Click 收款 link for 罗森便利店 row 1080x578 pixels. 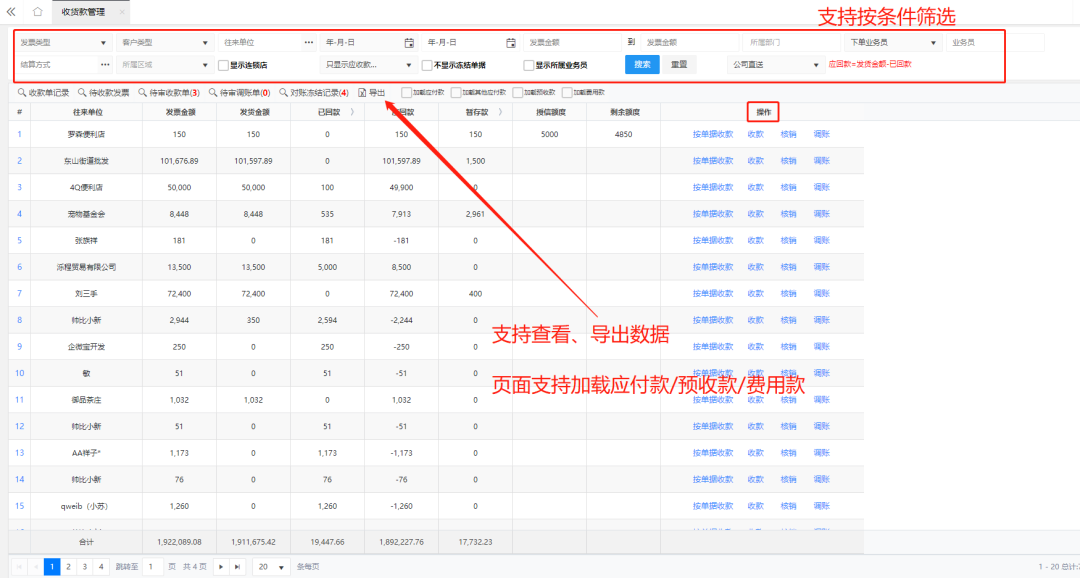coord(755,134)
